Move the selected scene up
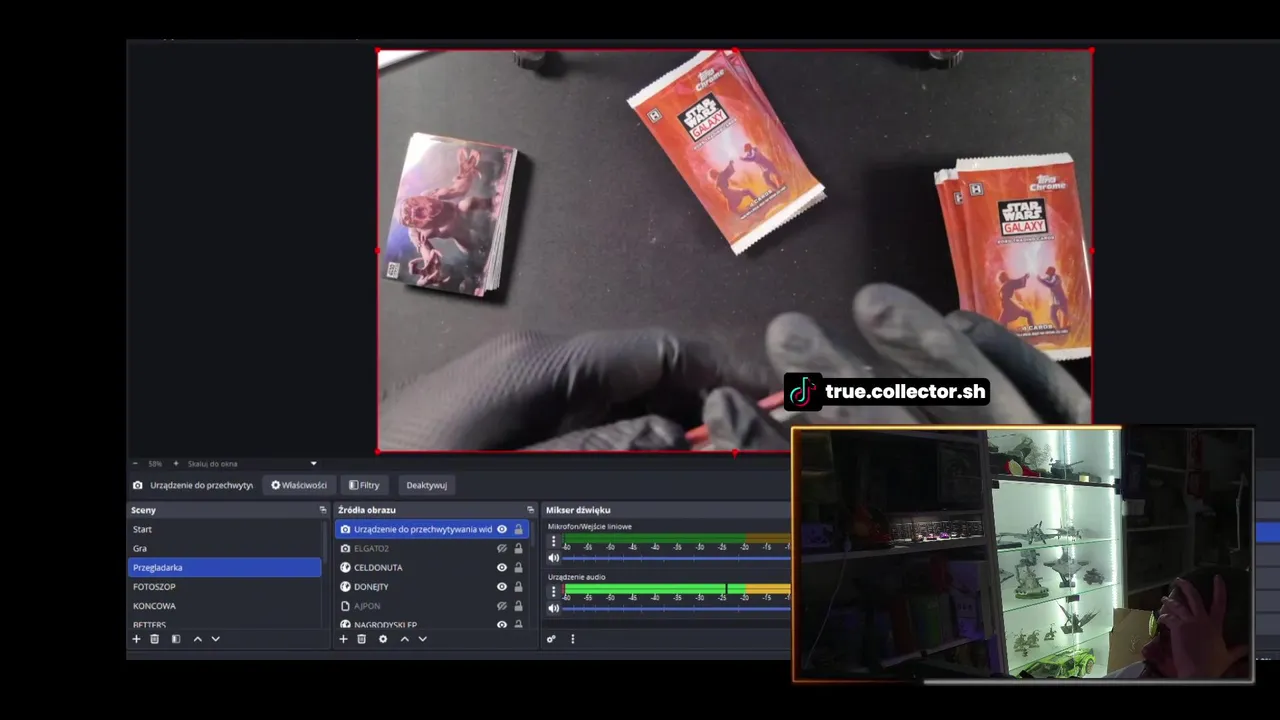The height and width of the screenshot is (720, 1280). click(198, 639)
